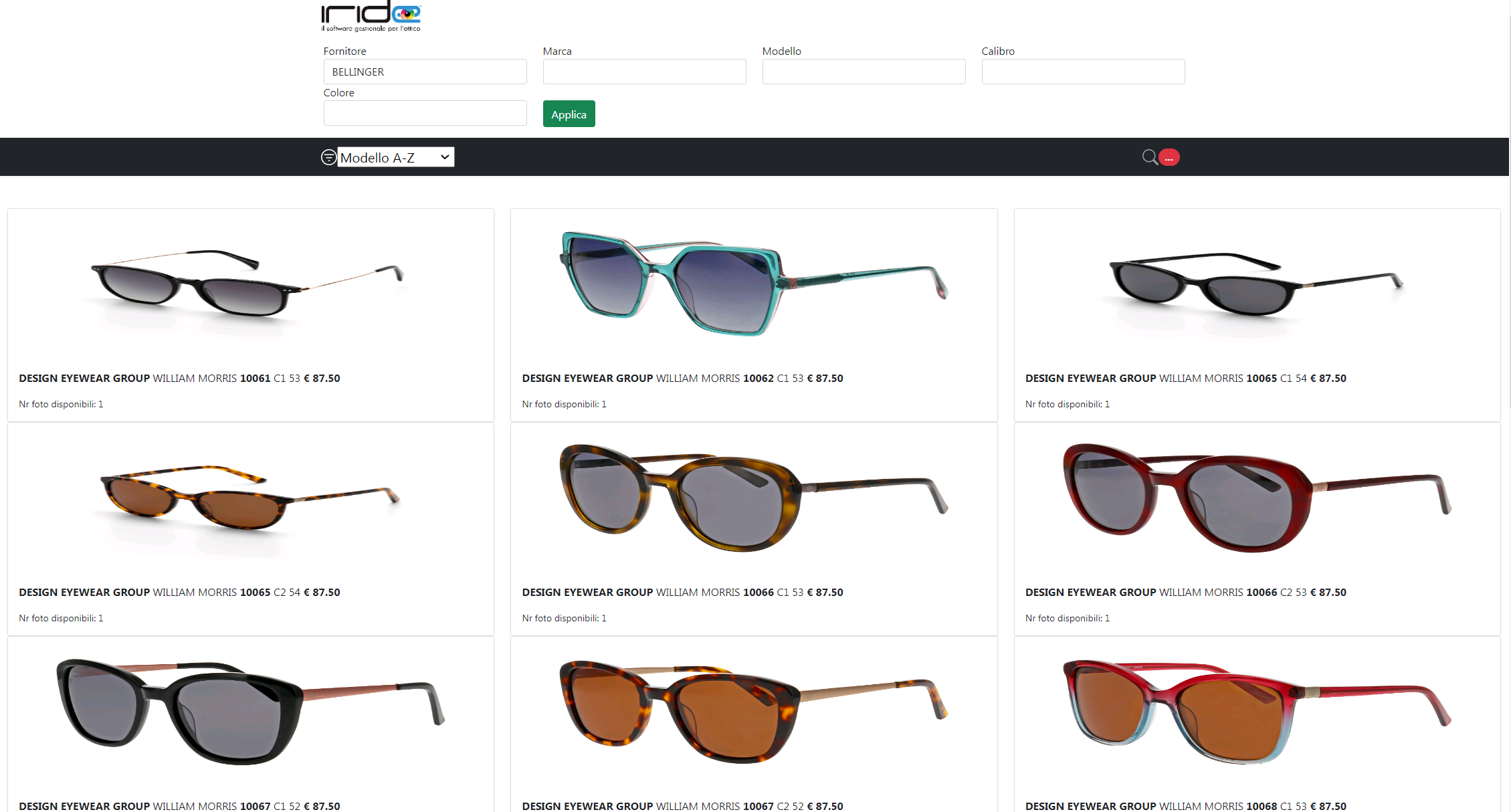Click the Modello input field

(864, 72)
